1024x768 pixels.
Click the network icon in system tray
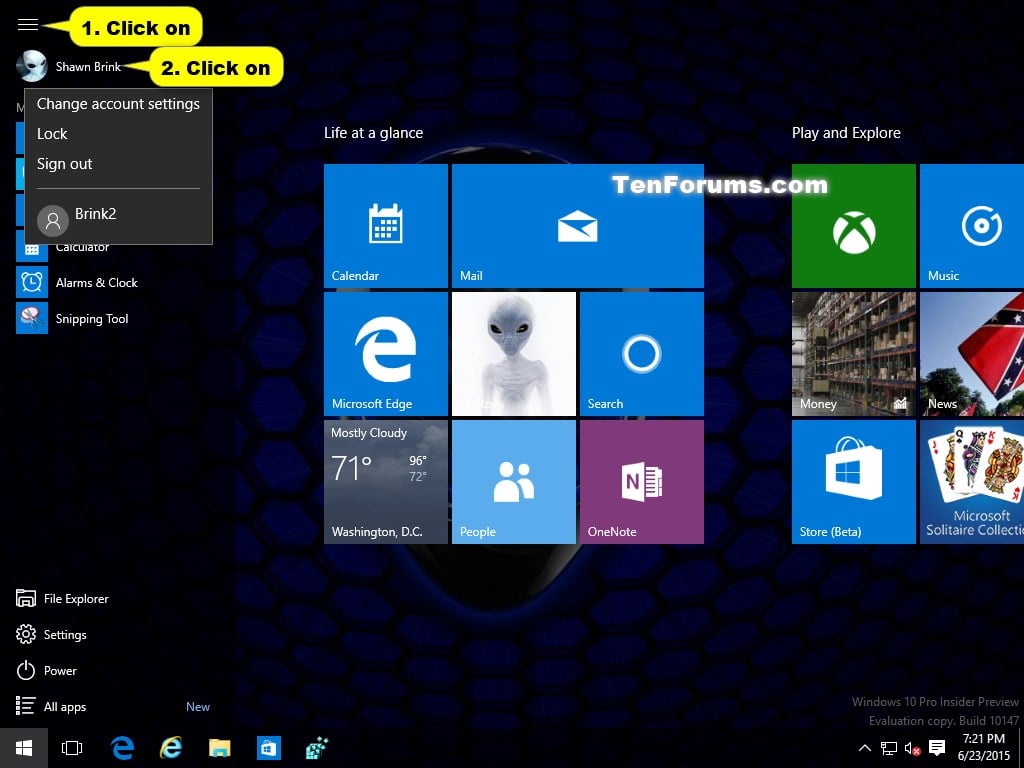pos(888,748)
